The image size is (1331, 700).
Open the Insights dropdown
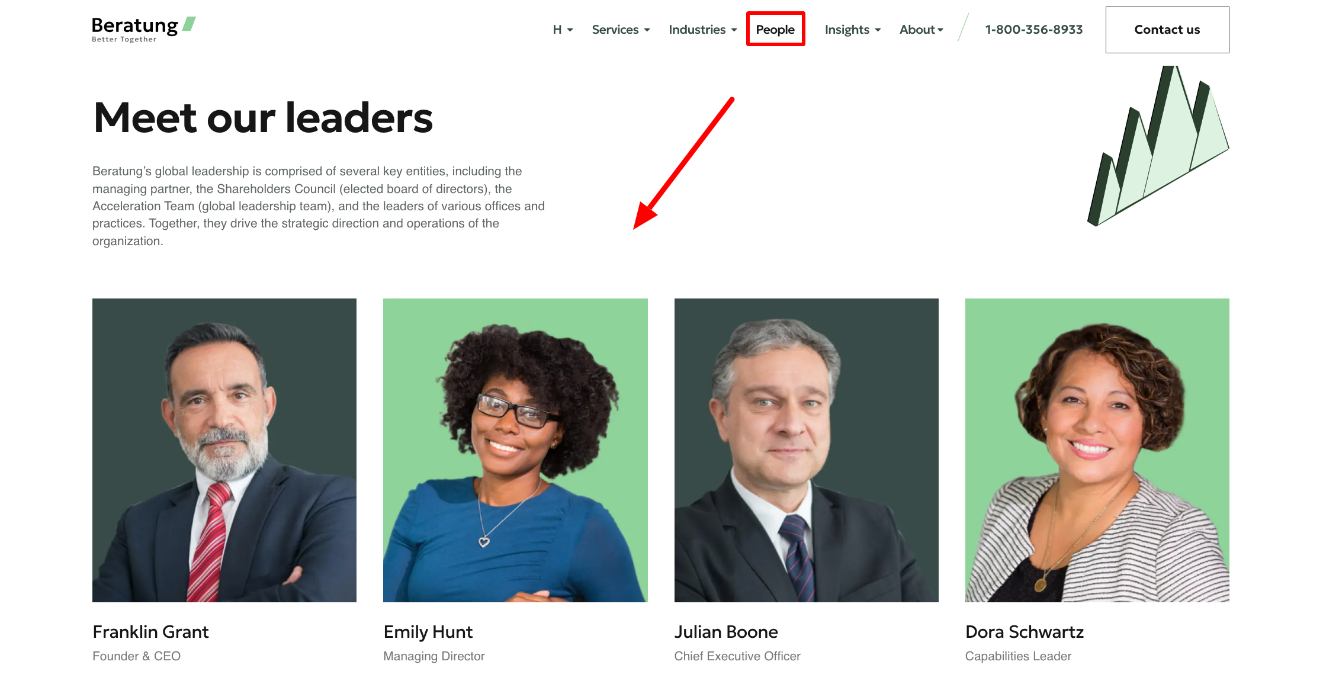853,30
